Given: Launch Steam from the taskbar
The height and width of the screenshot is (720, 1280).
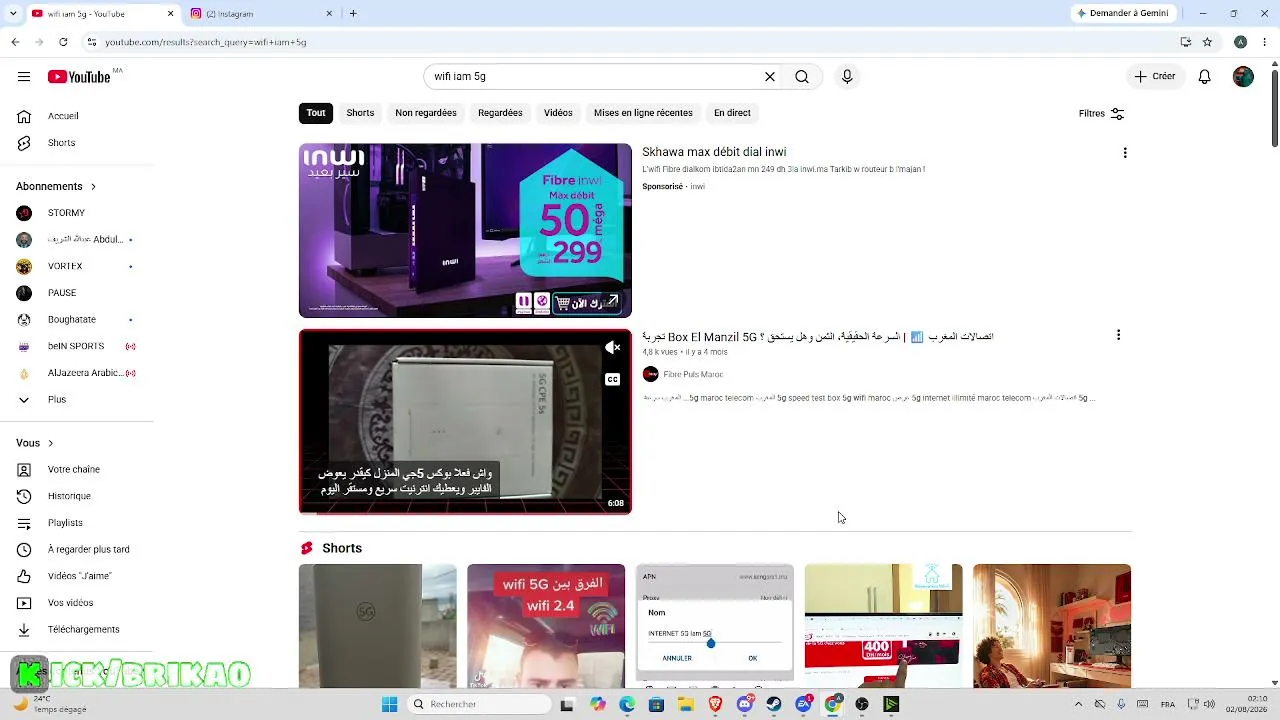Looking at the screenshot, I should 774,704.
